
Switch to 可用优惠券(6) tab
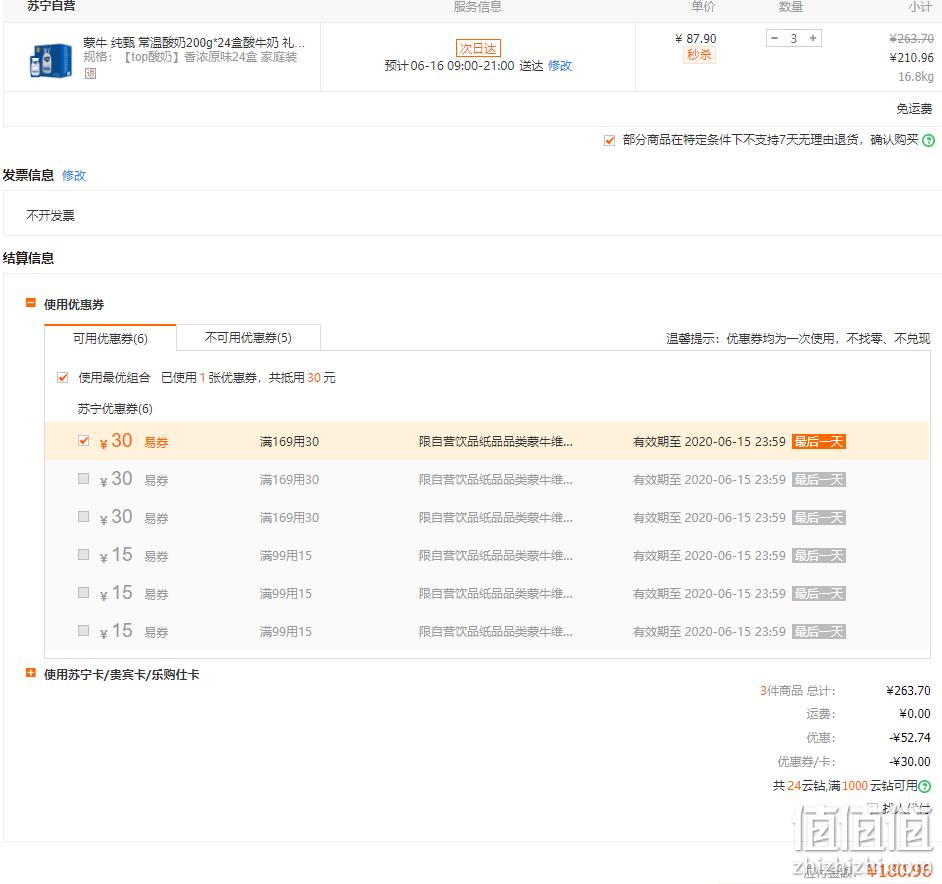pos(110,338)
